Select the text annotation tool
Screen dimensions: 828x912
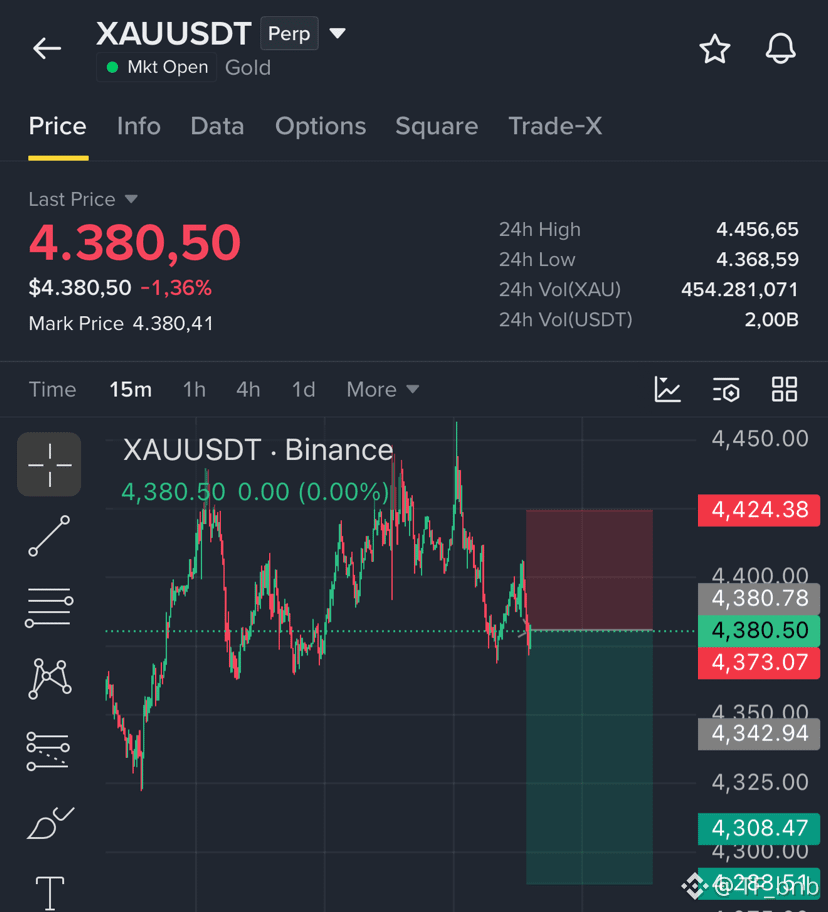tap(50, 893)
